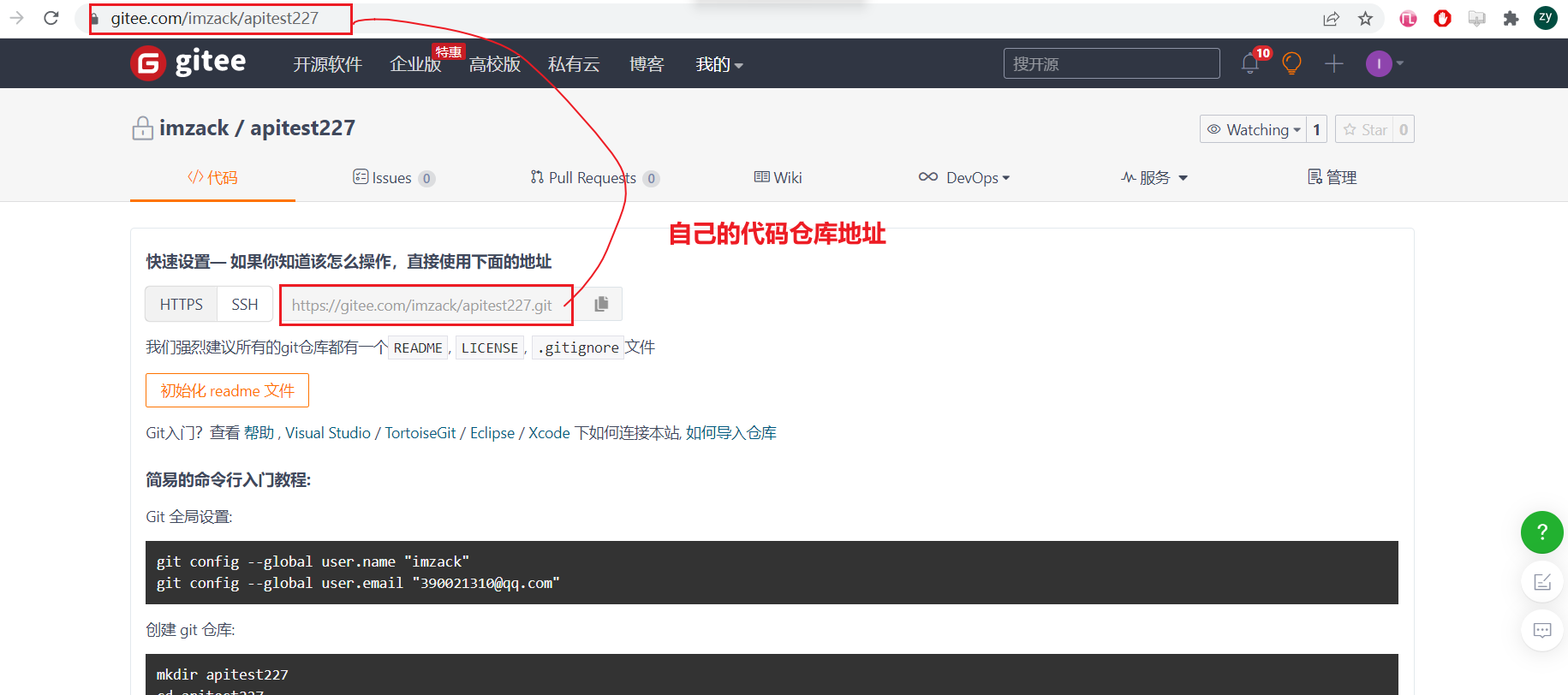Open the 管理 tab
1568x695 pixels.
pos(1333,177)
